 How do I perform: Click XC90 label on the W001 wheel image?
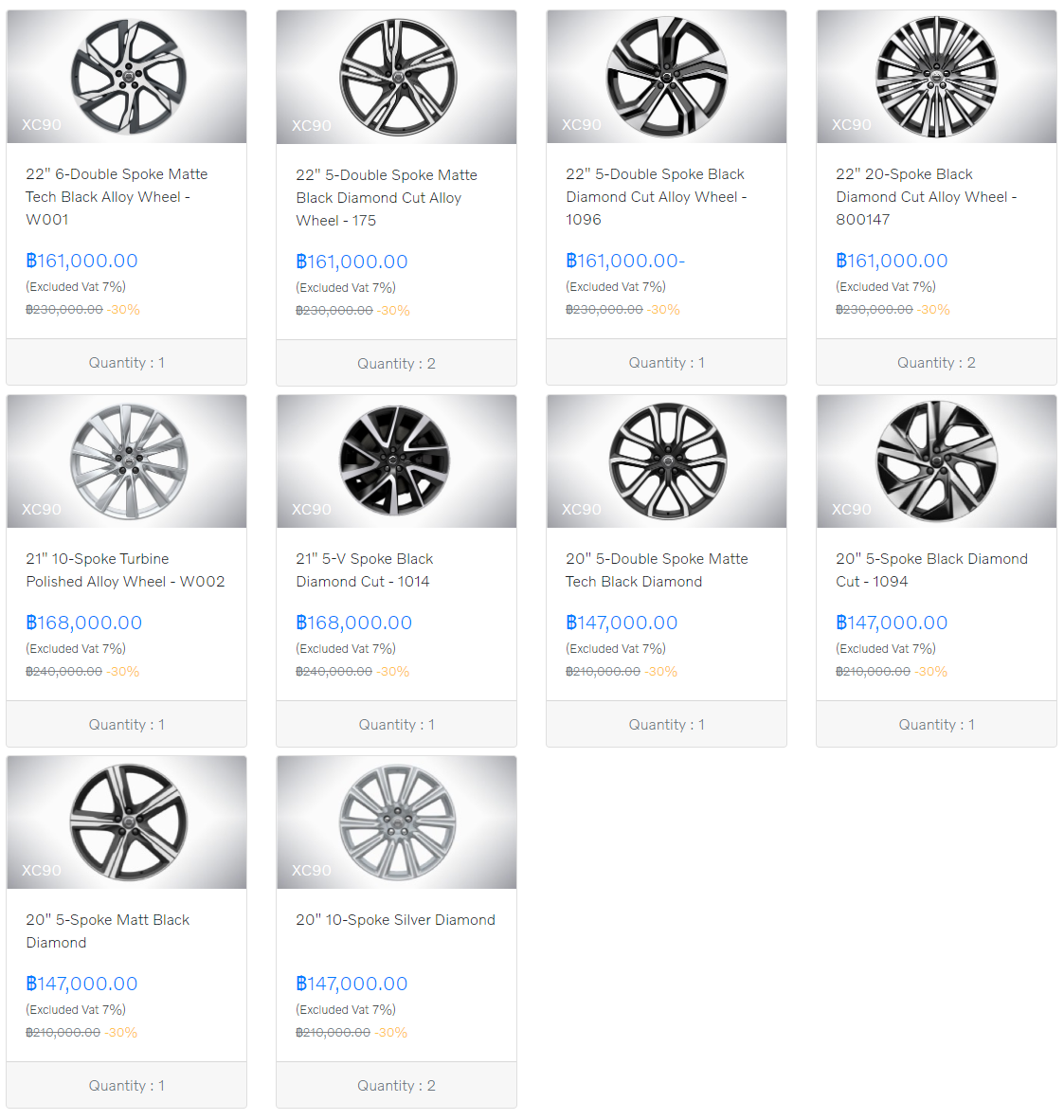pos(42,124)
